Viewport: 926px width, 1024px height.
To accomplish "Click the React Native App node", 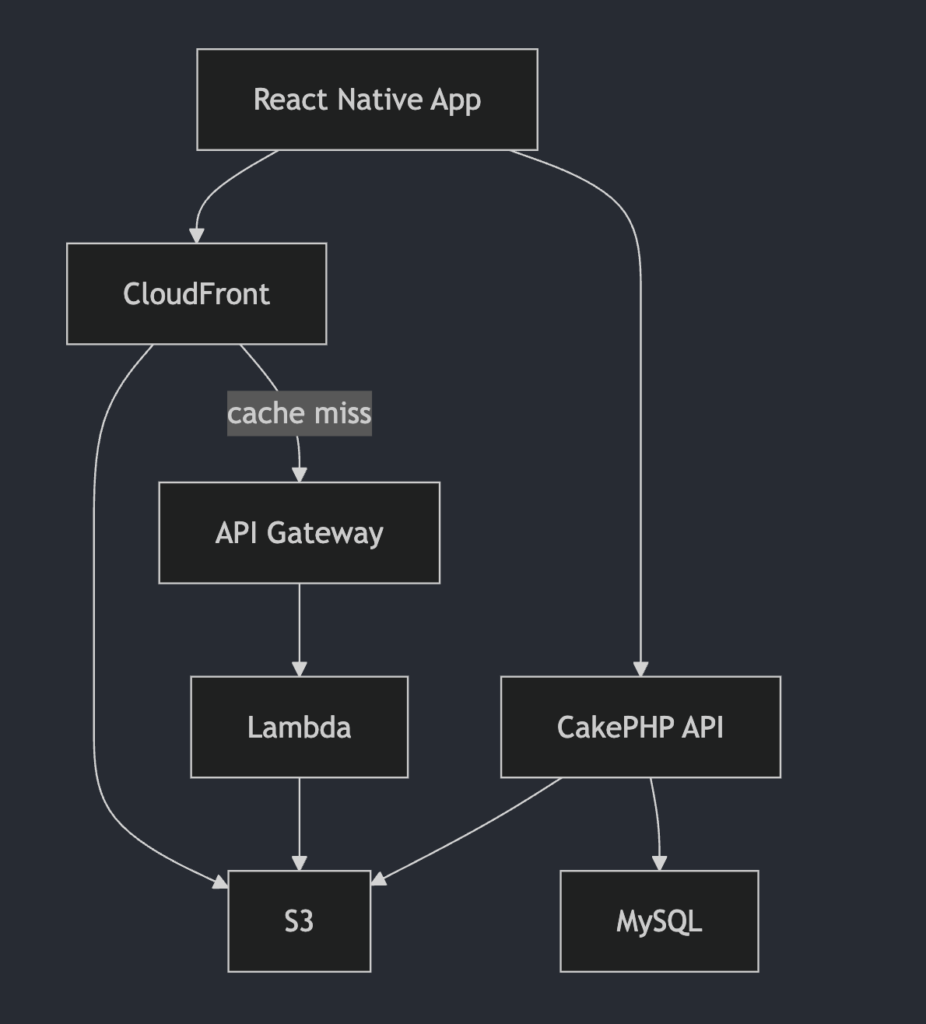I will pyautogui.click(x=367, y=99).
